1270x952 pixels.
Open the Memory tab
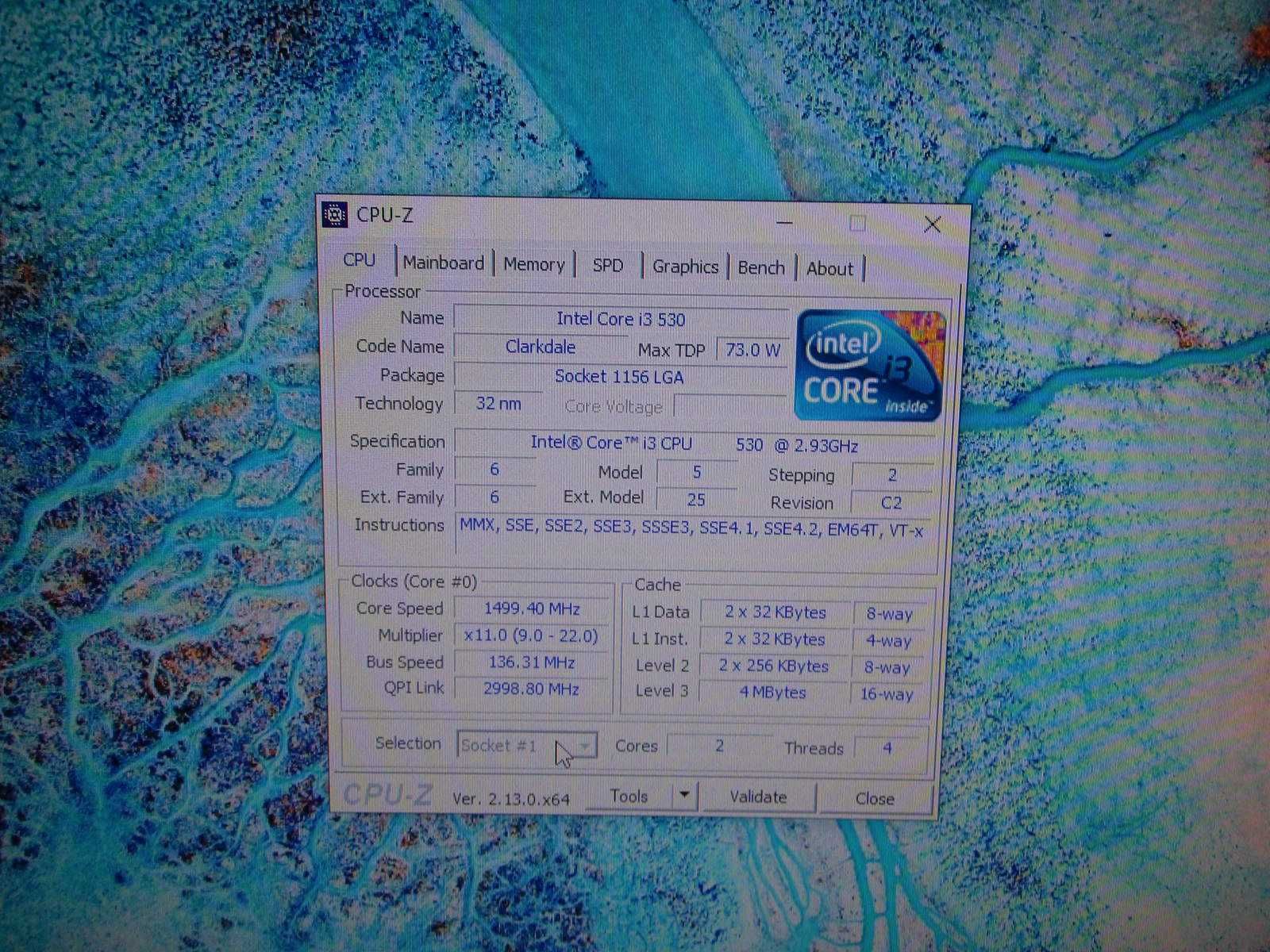(x=534, y=264)
